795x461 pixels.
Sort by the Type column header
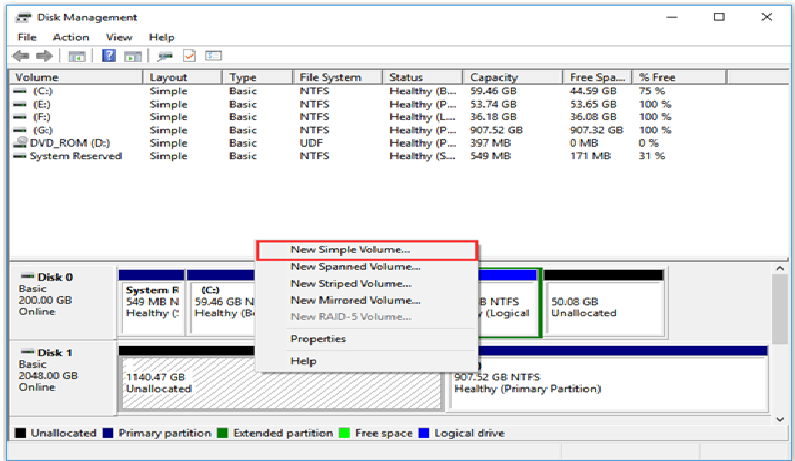(258, 78)
